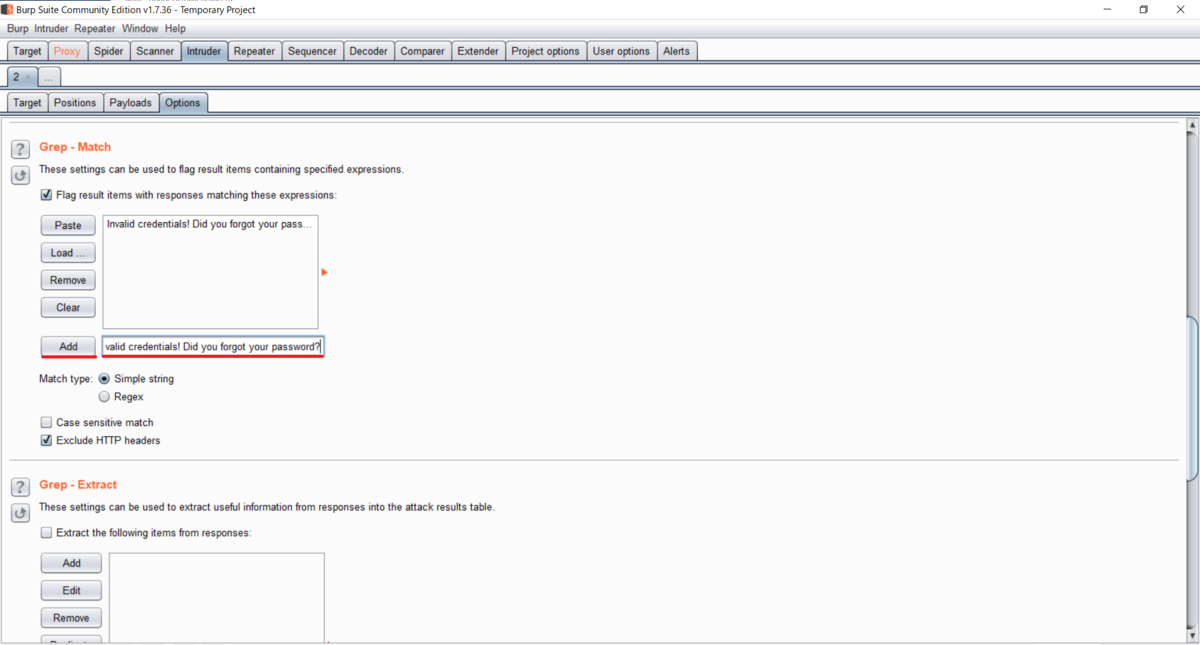
Task: Switch to the Extender tab
Action: click(x=478, y=51)
